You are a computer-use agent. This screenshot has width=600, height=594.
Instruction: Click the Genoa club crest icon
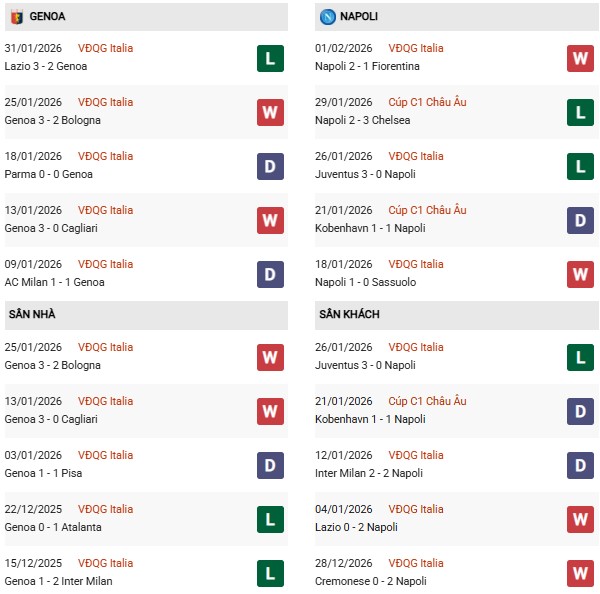(15, 16)
